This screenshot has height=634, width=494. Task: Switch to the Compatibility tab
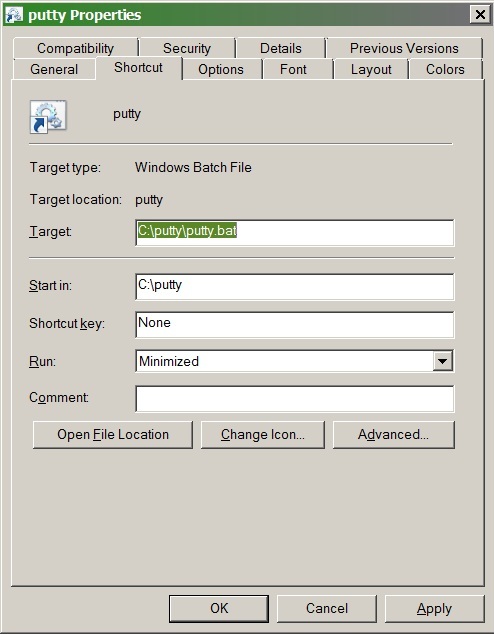click(x=76, y=48)
